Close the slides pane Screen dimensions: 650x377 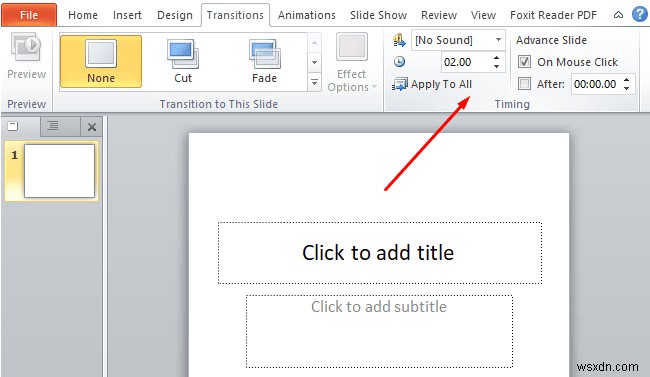(x=92, y=127)
